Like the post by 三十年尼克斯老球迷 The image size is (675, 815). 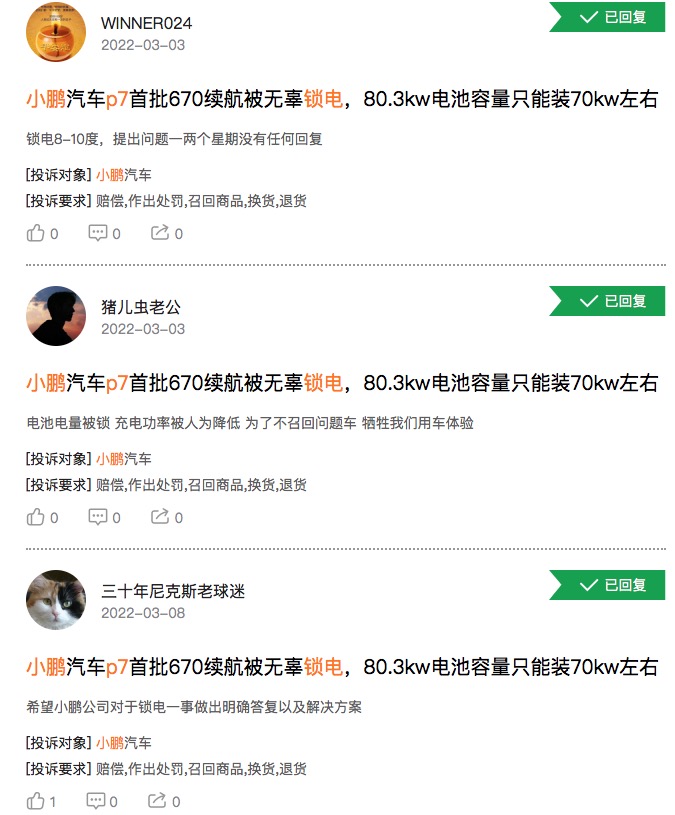coord(35,800)
